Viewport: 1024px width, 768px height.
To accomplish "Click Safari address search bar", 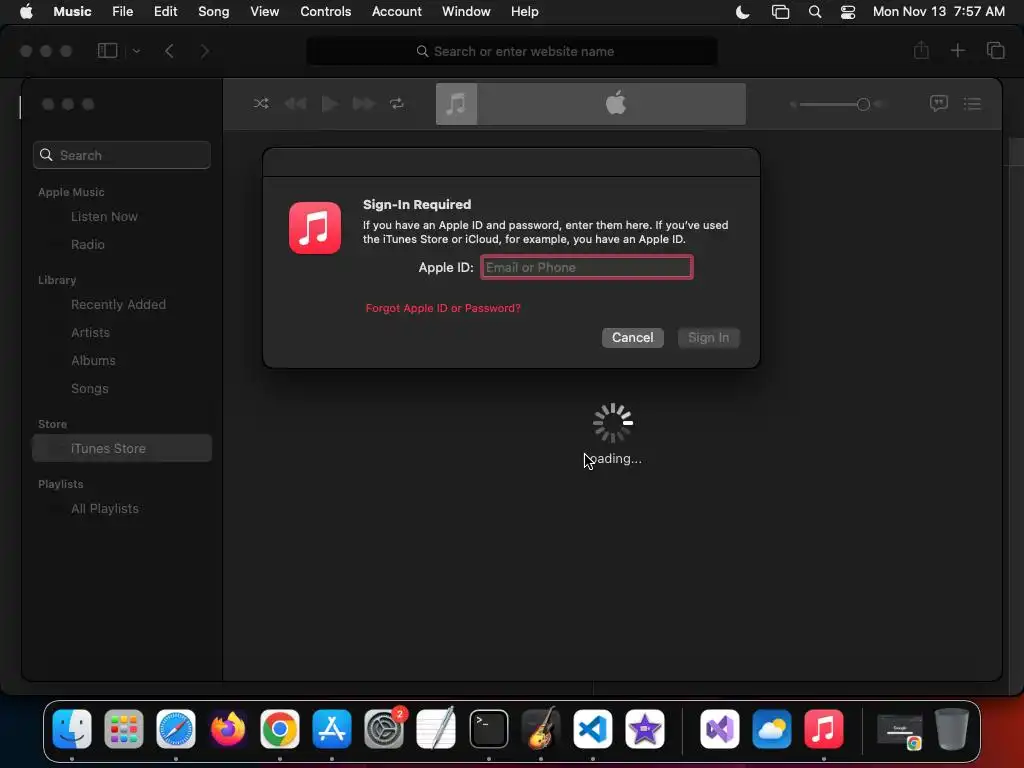I will click(x=512, y=51).
